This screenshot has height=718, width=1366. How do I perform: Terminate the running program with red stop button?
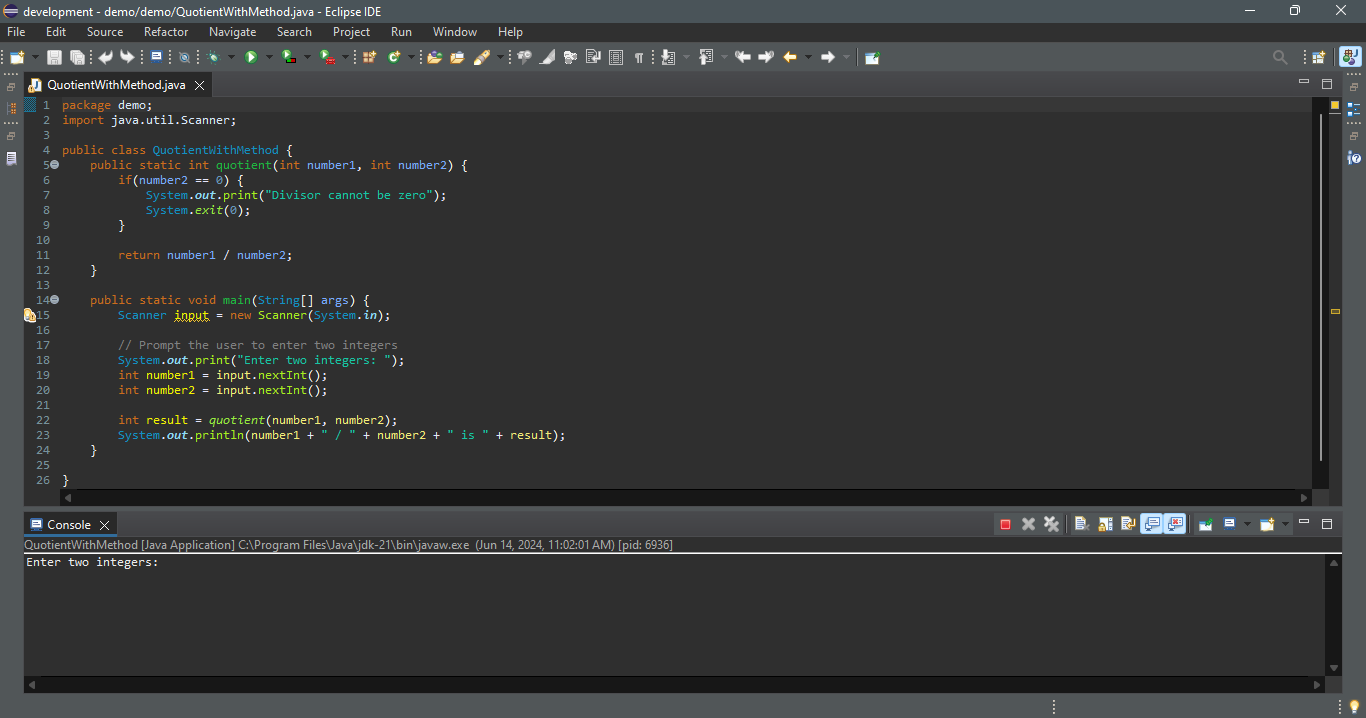click(x=1005, y=524)
